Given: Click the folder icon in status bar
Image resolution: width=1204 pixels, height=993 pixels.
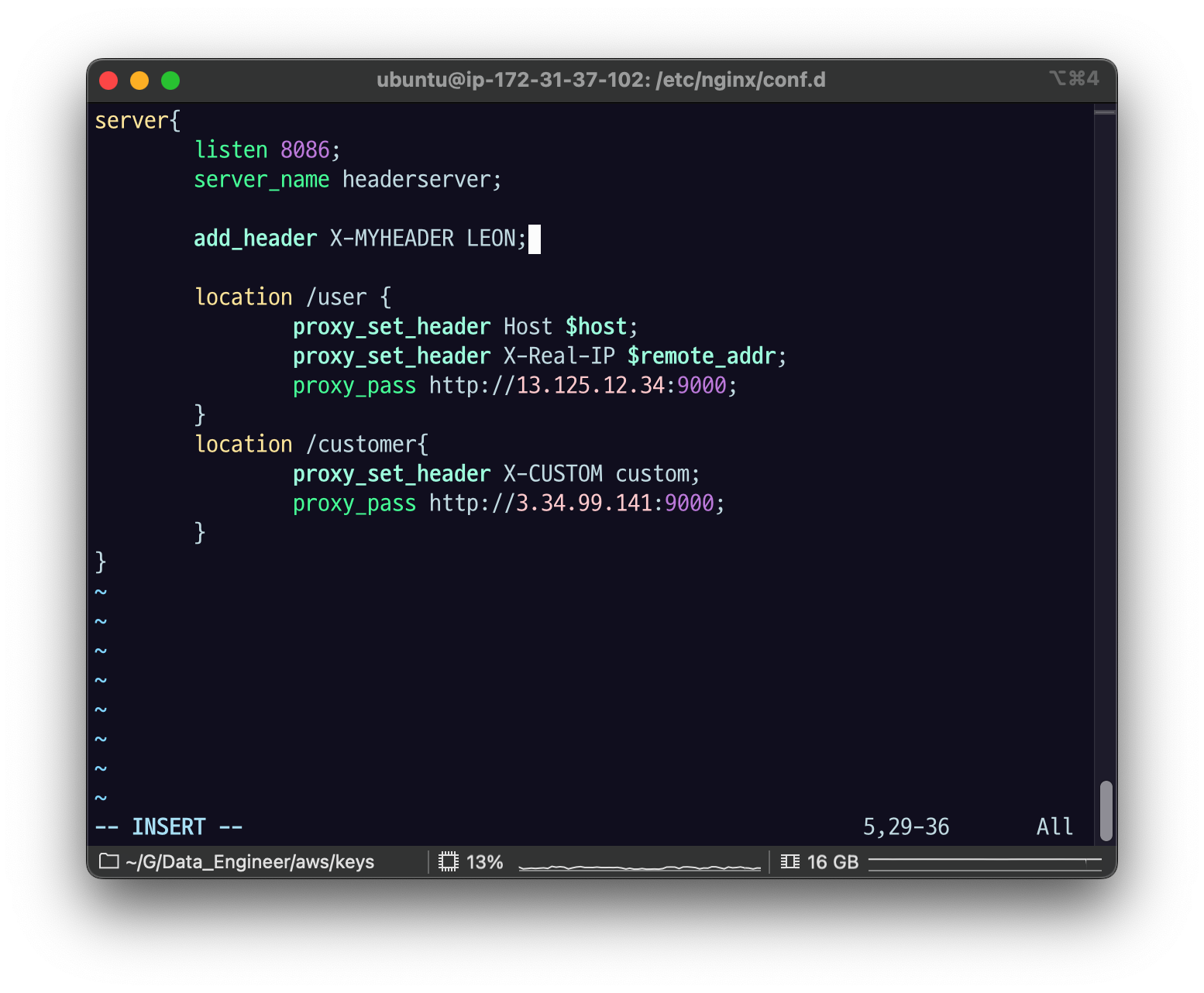Looking at the screenshot, I should point(109,861).
